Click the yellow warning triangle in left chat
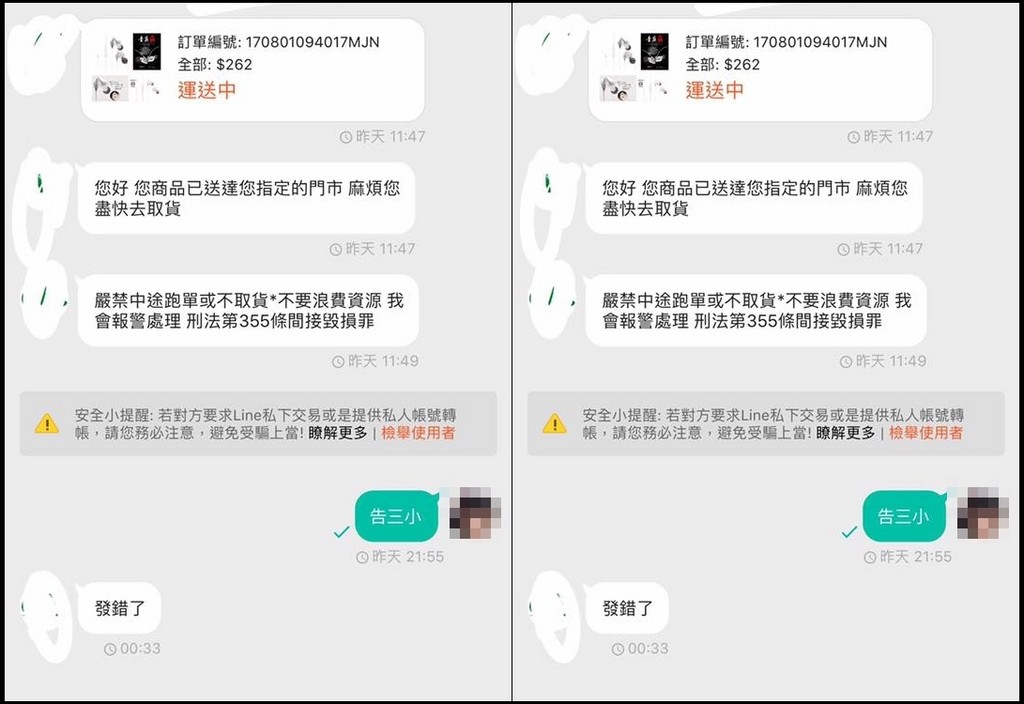The image size is (1024, 704). point(46,423)
